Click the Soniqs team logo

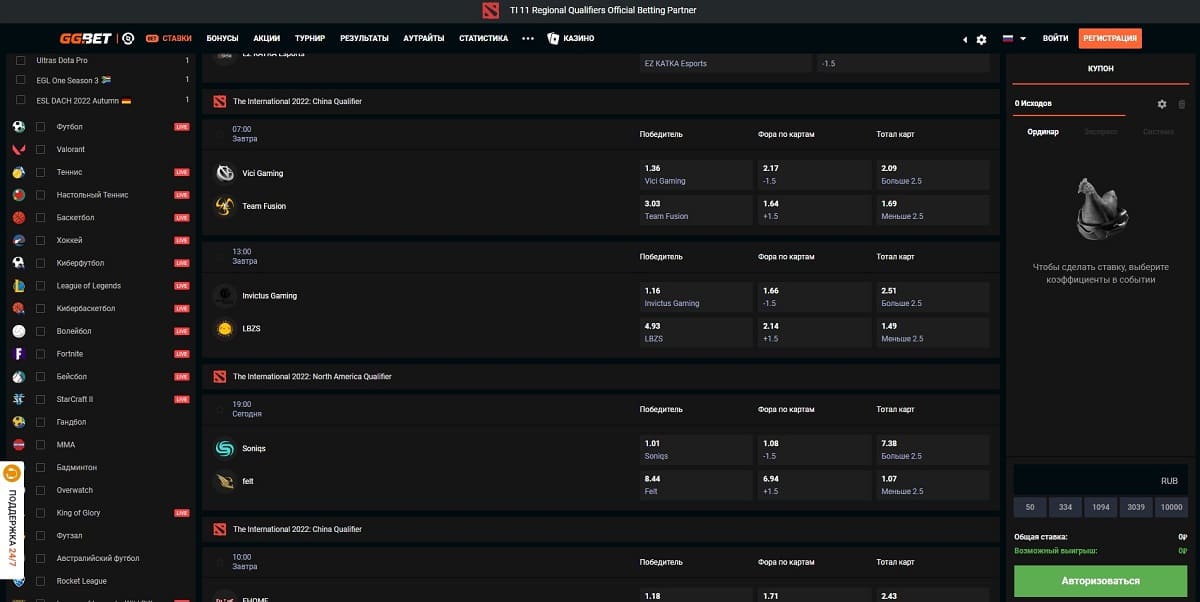[x=225, y=448]
